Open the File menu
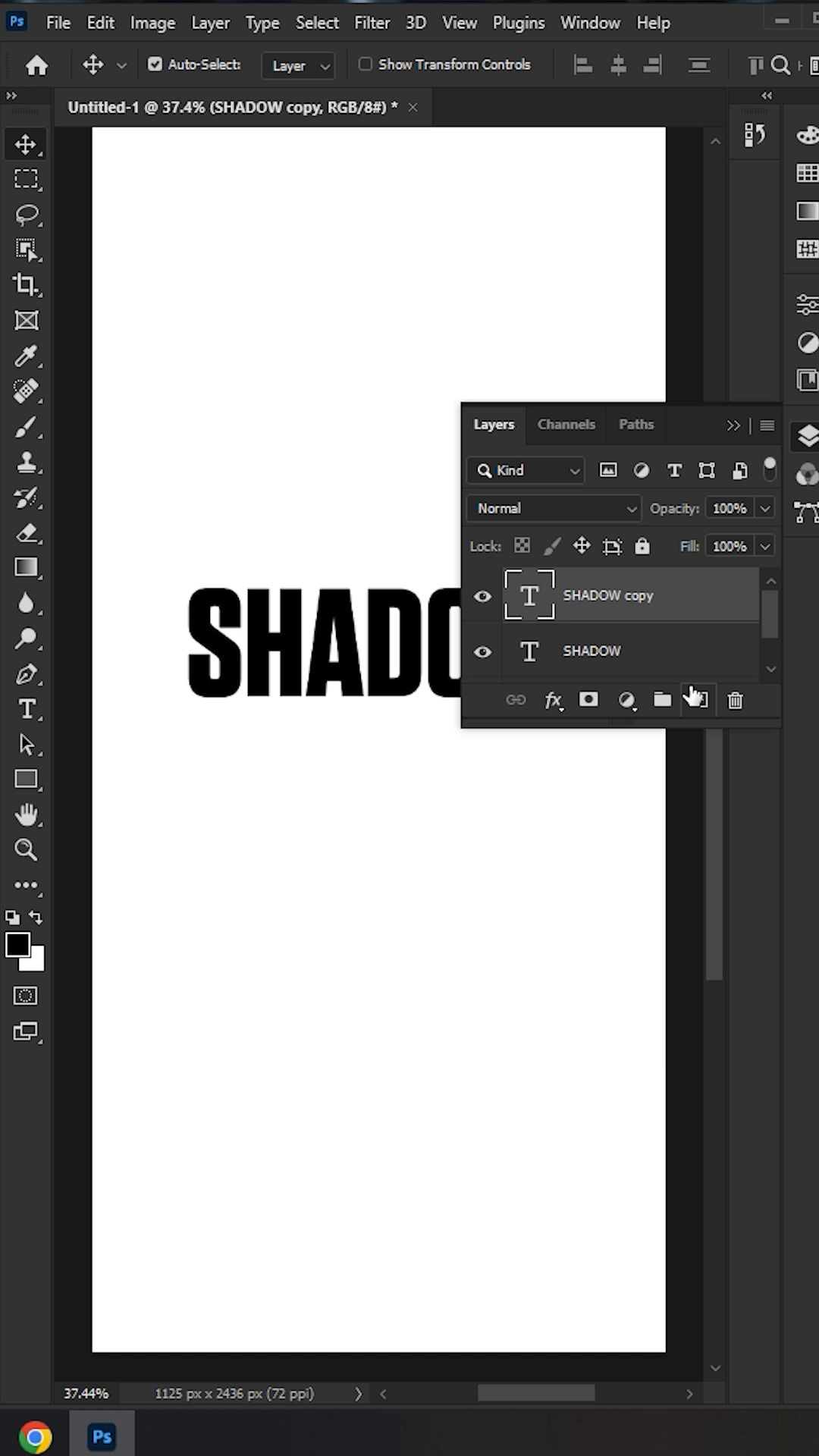 coord(58,23)
